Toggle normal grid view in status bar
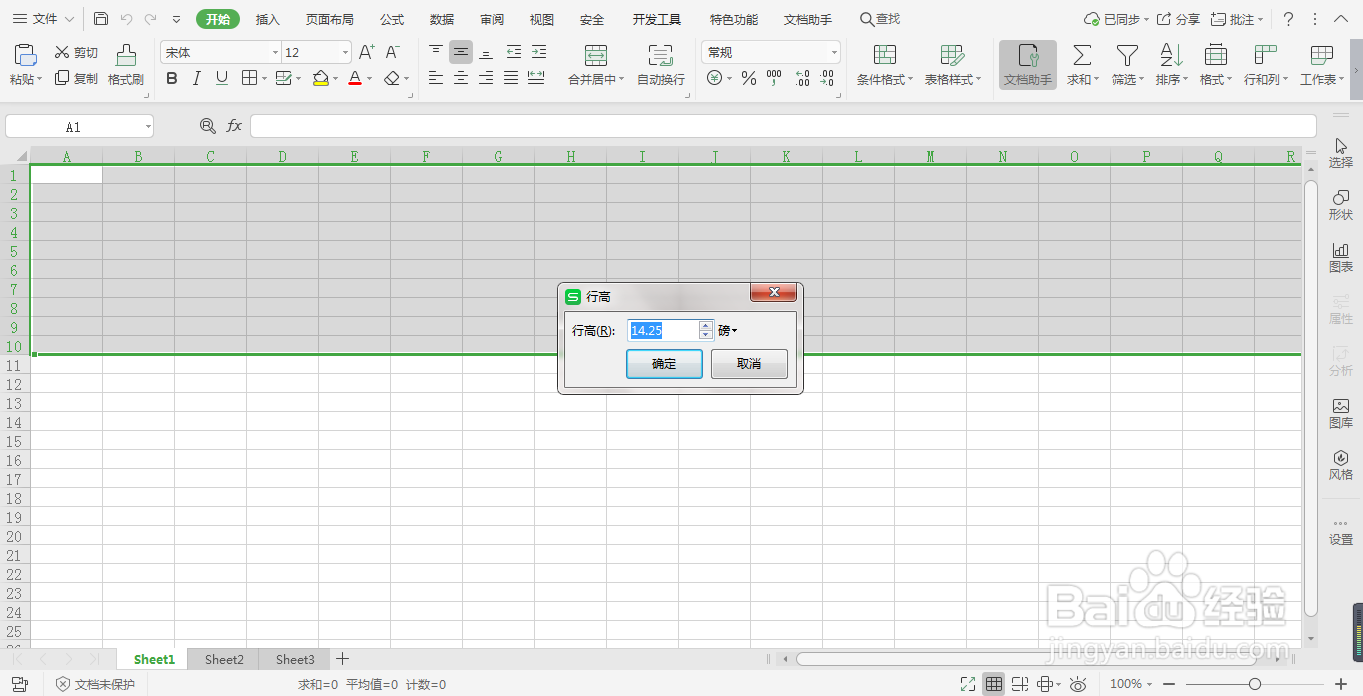Viewport: 1363px width, 696px height. pos(993,684)
